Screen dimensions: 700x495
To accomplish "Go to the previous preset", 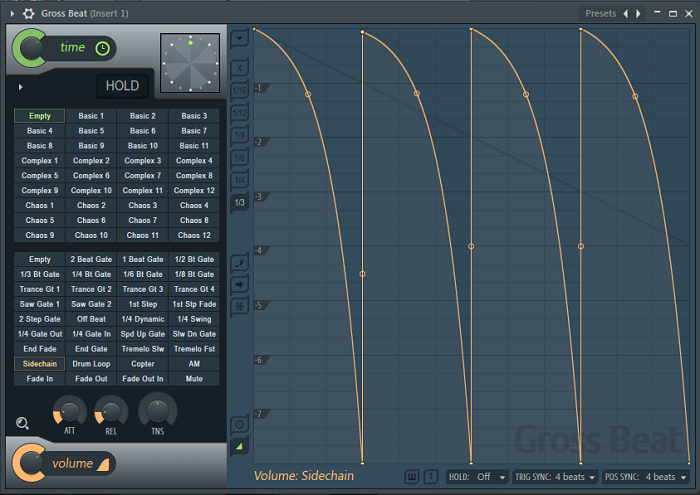I will (x=625, y=14).
